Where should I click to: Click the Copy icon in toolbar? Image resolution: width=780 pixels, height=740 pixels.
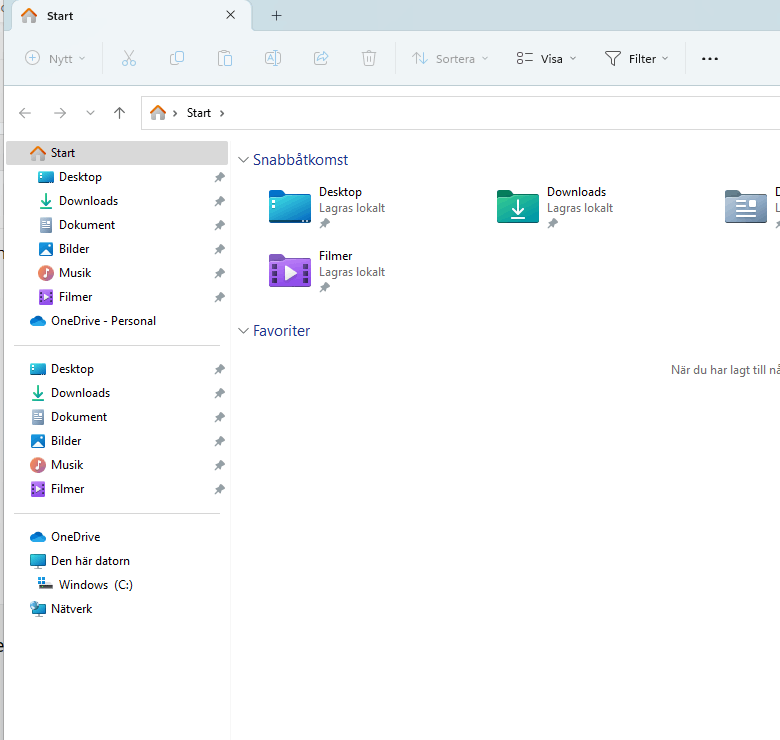coord(177,59)
